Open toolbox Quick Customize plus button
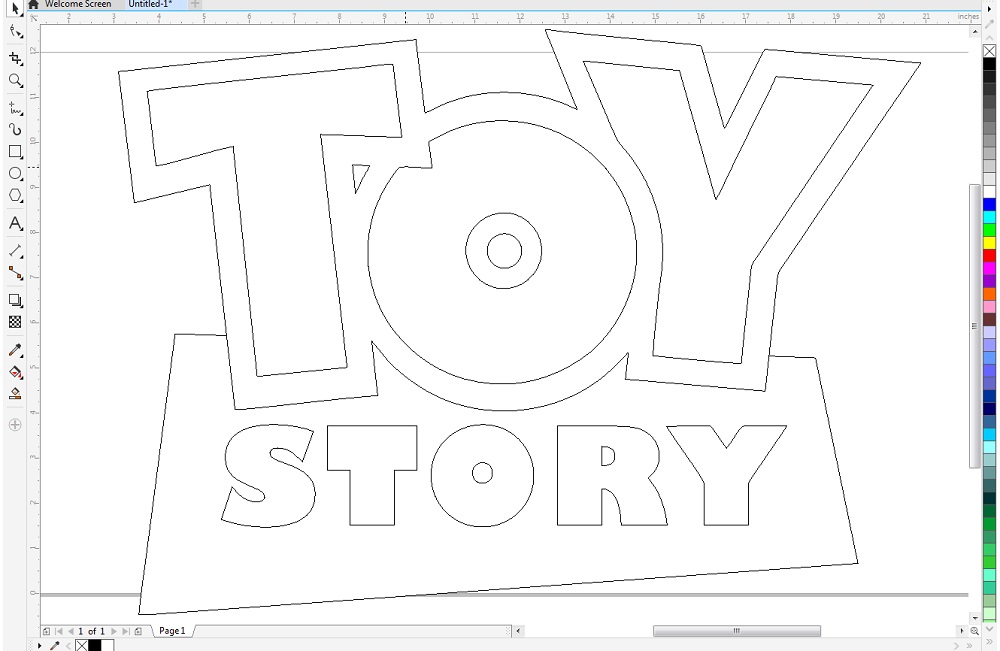The image size is (1000, 651). pyautogui.click(x=15, y=425)
